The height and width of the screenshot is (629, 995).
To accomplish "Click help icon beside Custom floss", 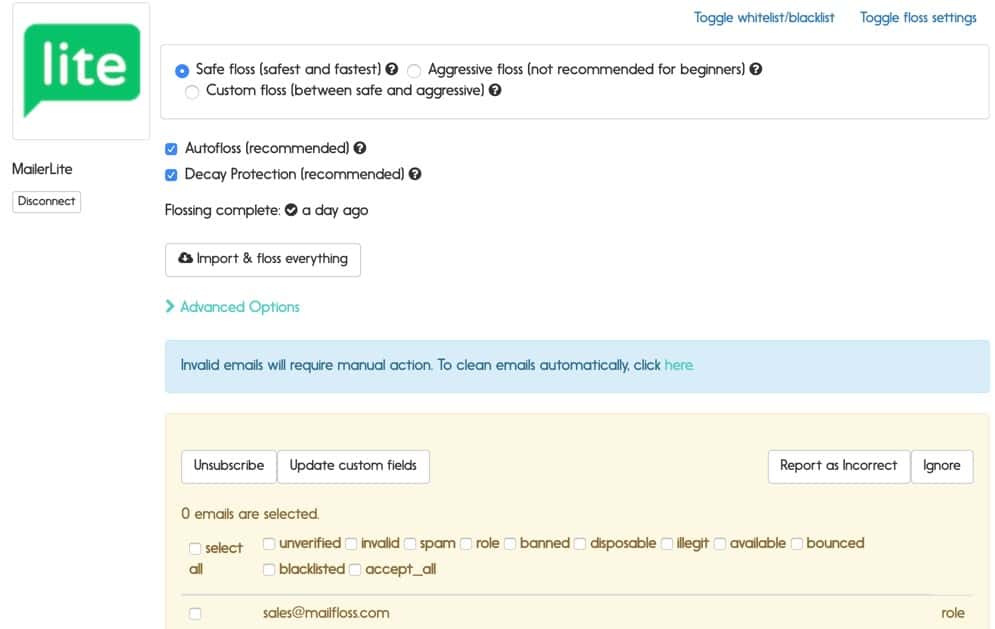I will (x=495, y=90).
